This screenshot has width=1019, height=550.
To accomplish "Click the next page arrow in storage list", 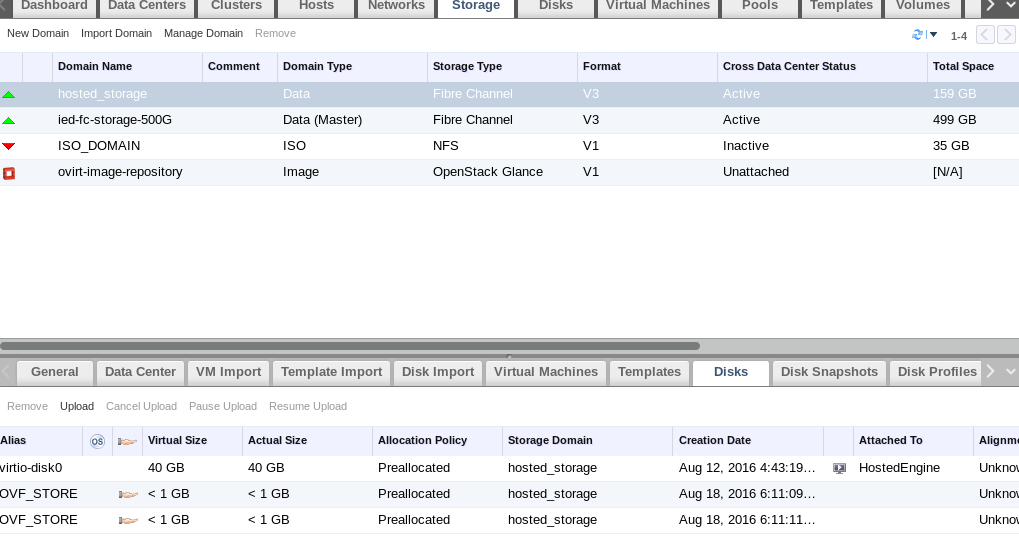I will pyautogui.click(x=1006, y=35).
